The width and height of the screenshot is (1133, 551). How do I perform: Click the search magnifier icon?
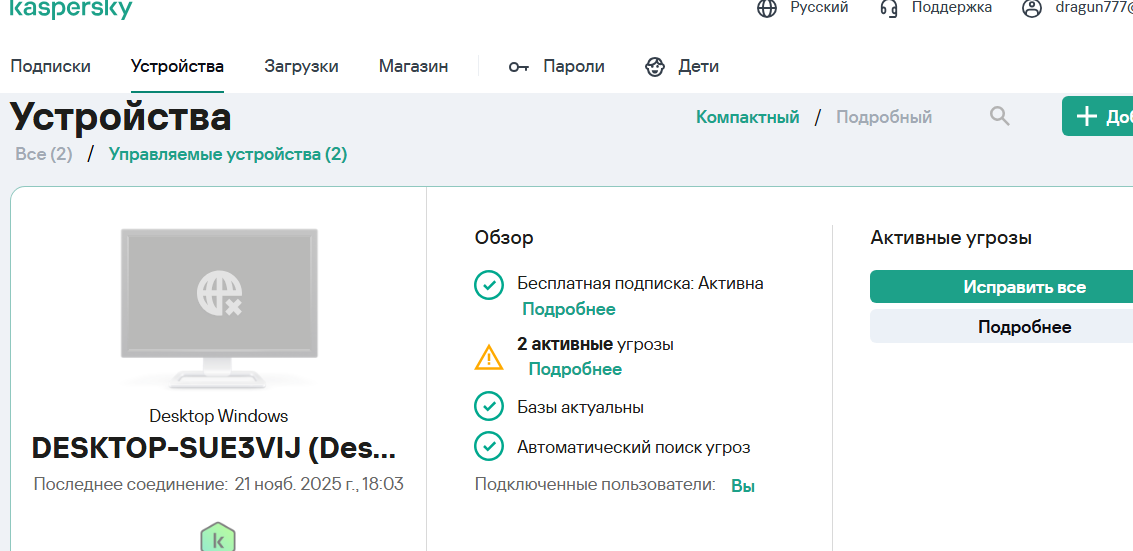[999, 116]
